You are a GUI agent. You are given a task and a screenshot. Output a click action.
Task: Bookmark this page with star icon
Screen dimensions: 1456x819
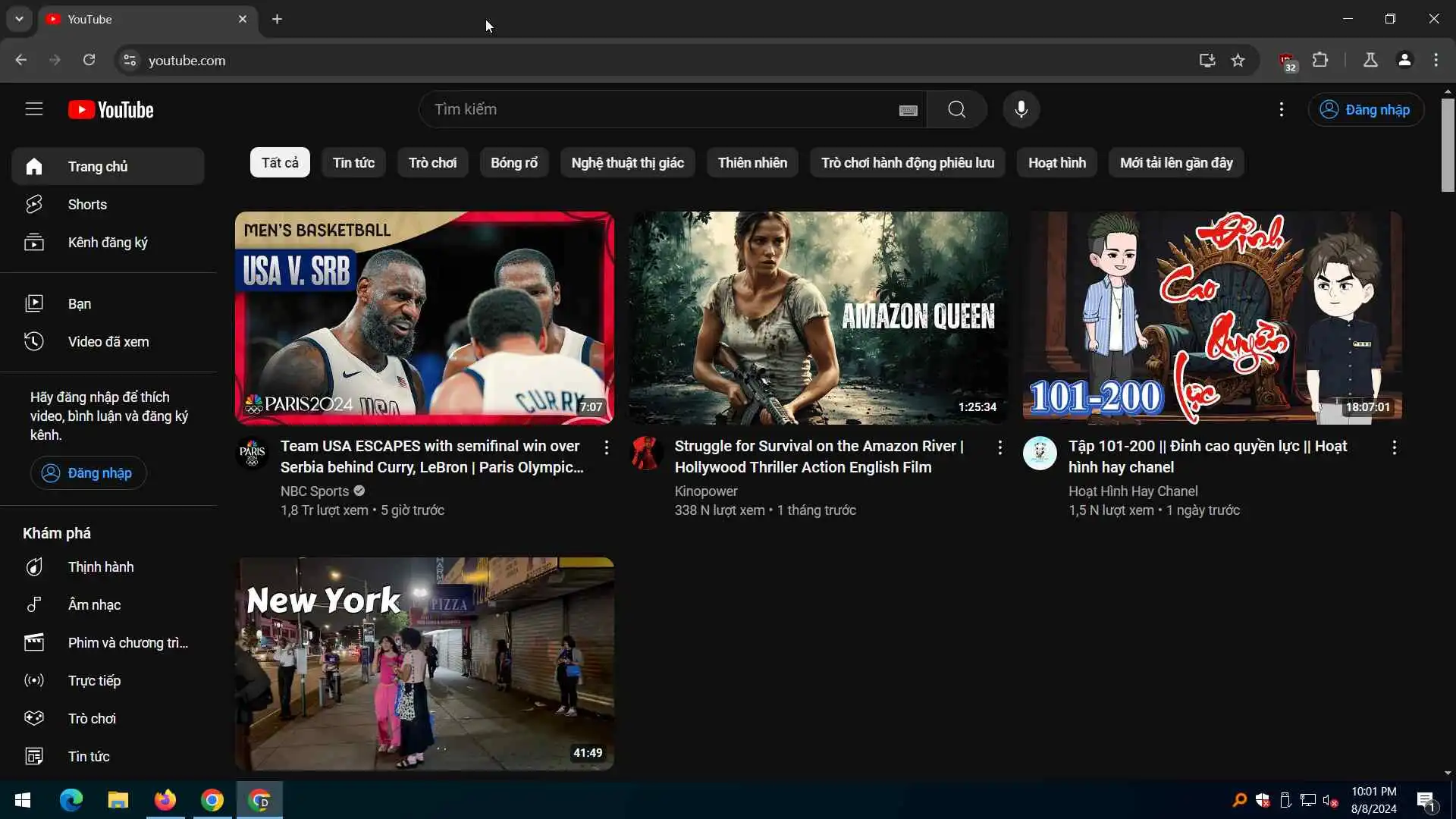(x=1238, y=60)
